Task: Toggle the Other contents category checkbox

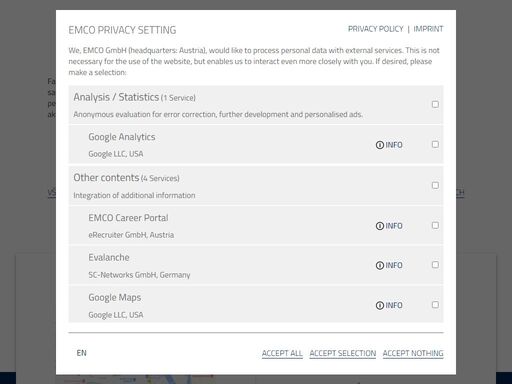Action: tap(435, 185)
